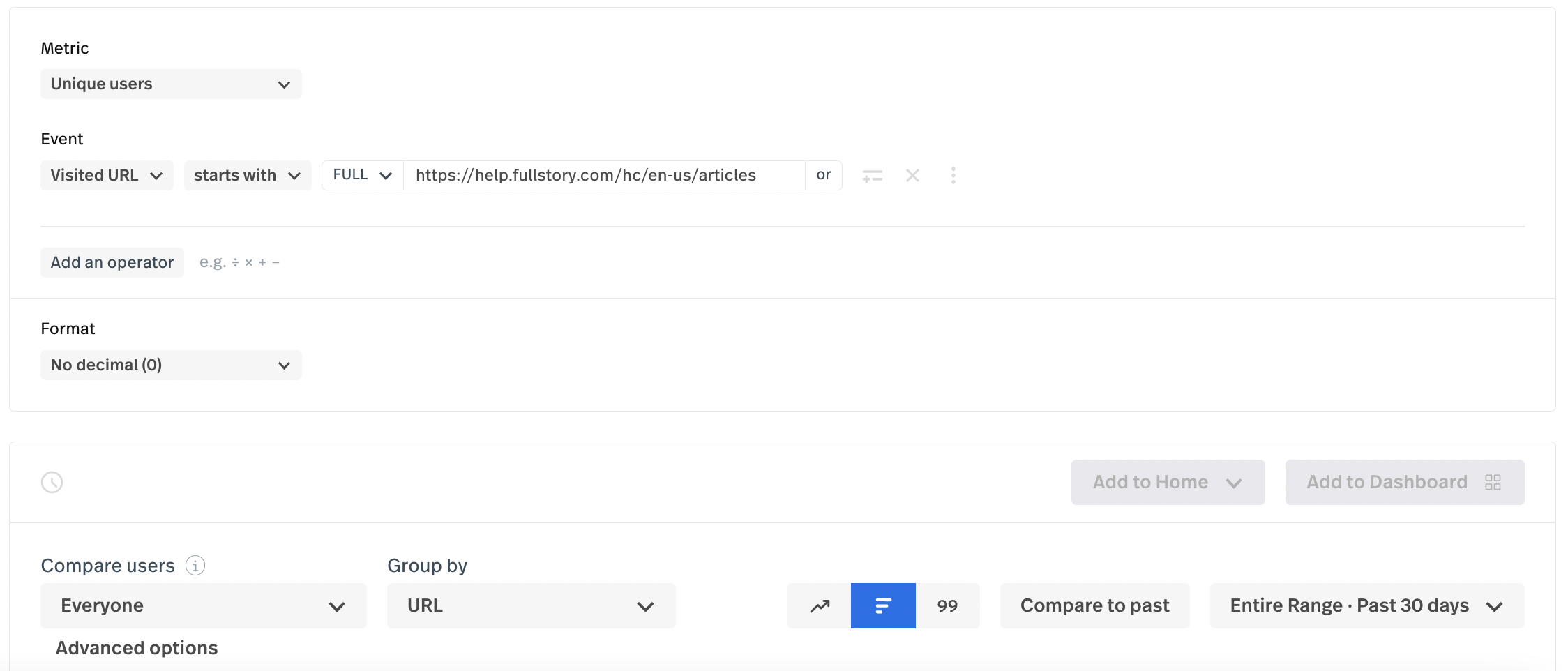Expand Advanced options
1568x671 pixels.
coord(137,648)
